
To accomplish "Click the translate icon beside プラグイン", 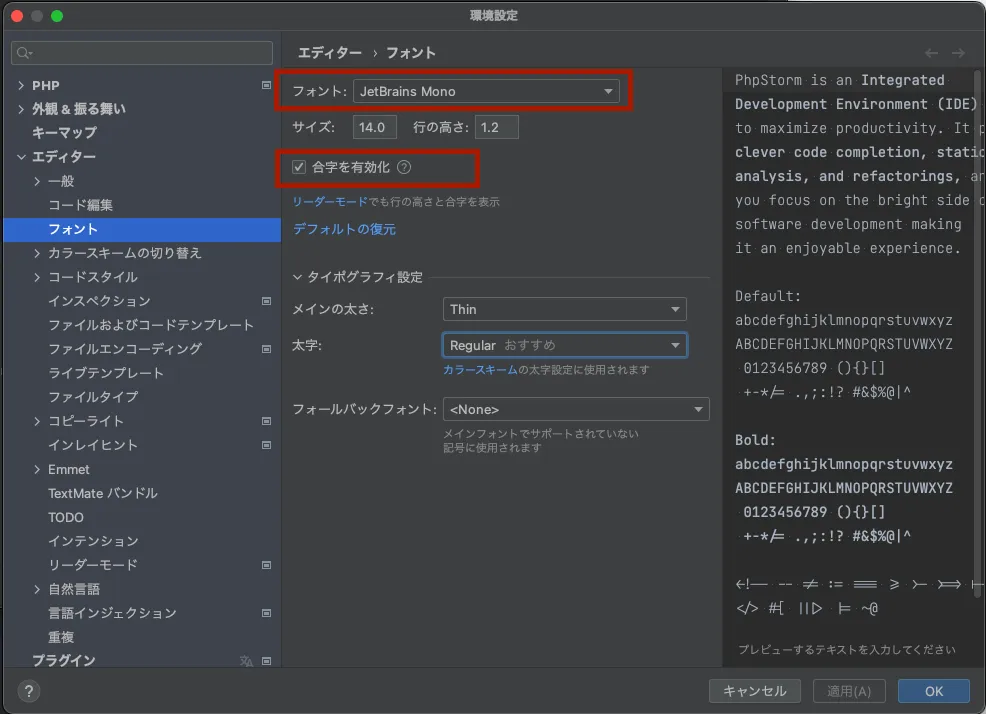I will click(246, 661).
